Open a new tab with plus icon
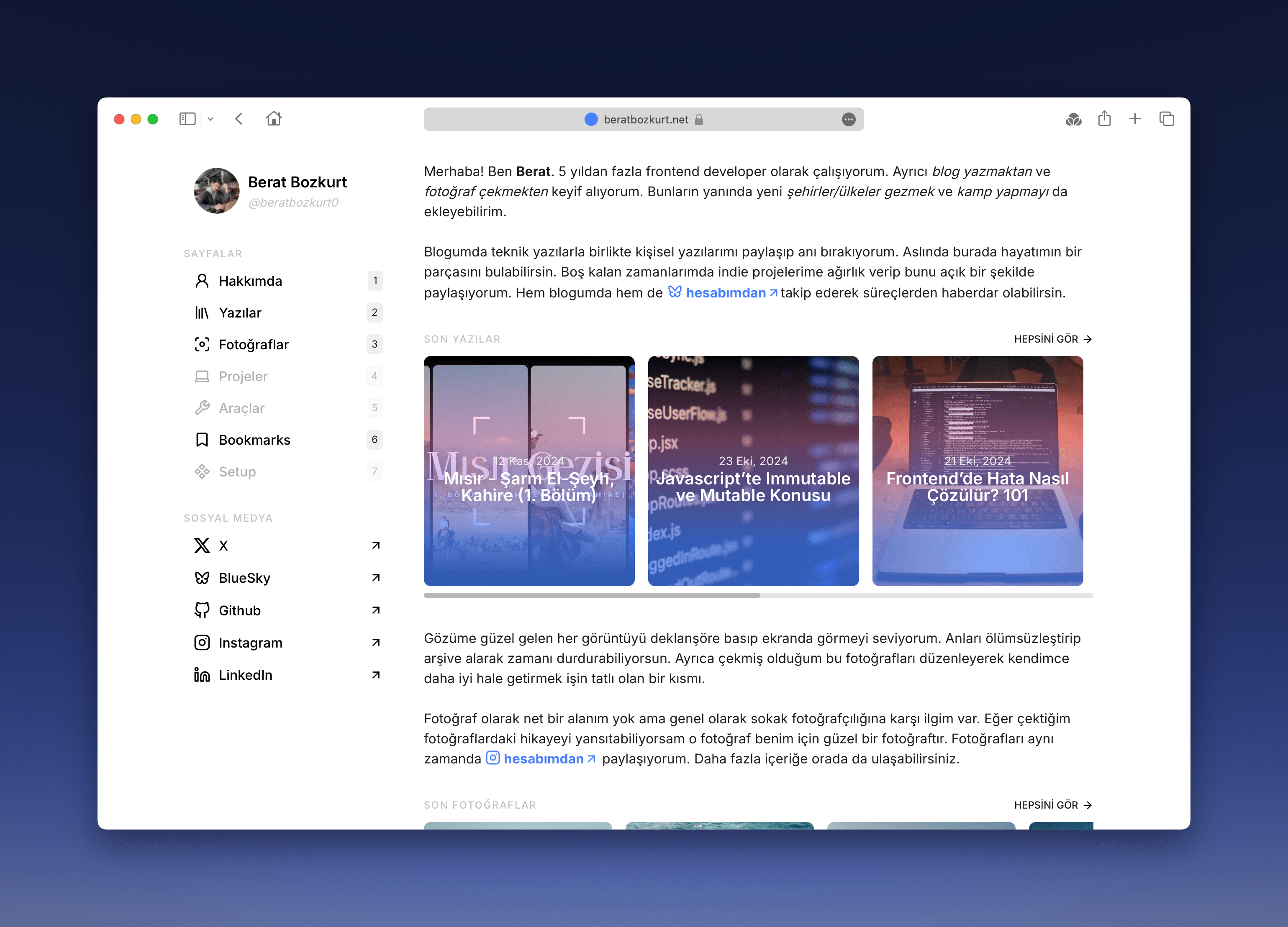This screenshot has height=927, width=1288. [x=1135, y=119]
